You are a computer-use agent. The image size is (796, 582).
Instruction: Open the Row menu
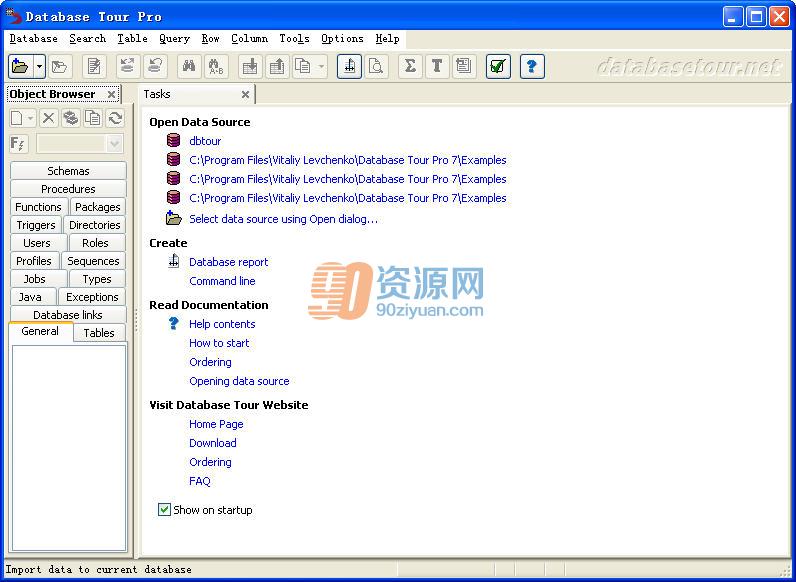(210, 39)
